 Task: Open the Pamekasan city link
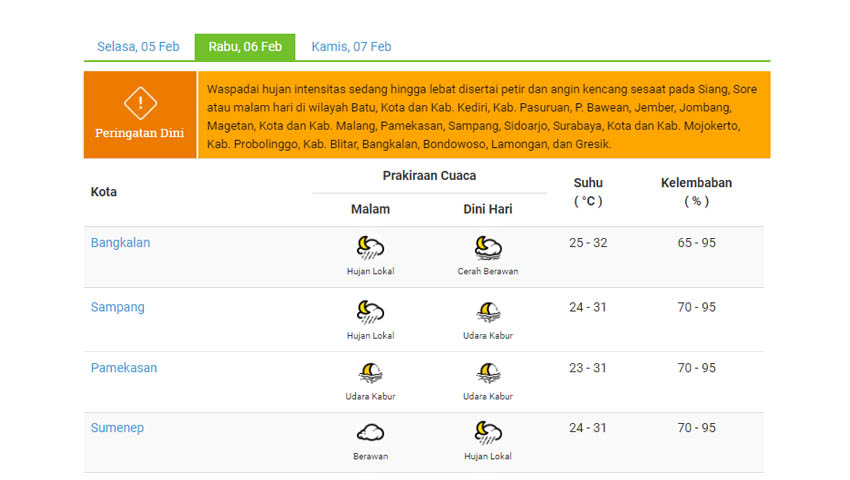(124, 368)
